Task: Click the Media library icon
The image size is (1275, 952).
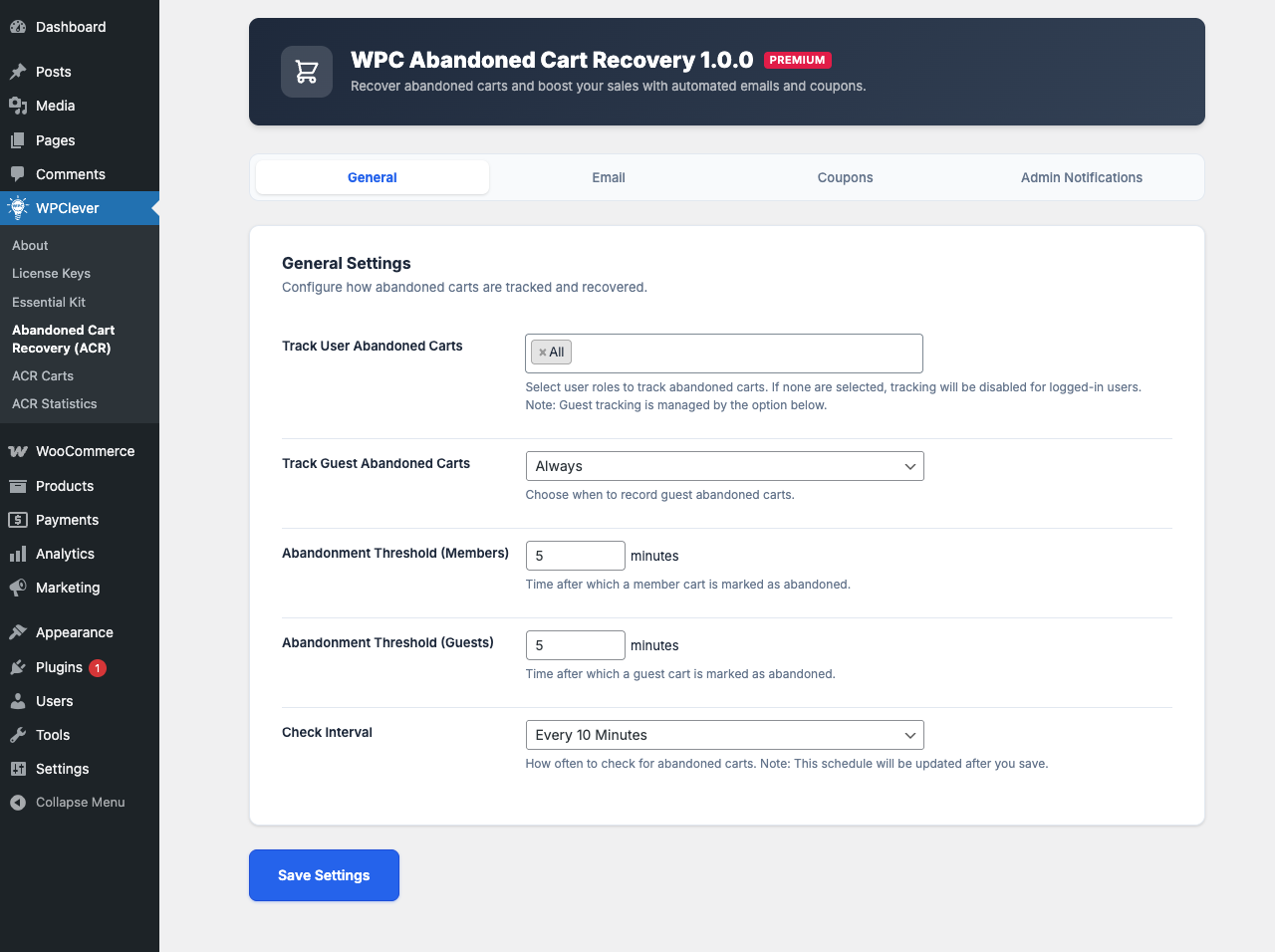Action: (18, 106)
